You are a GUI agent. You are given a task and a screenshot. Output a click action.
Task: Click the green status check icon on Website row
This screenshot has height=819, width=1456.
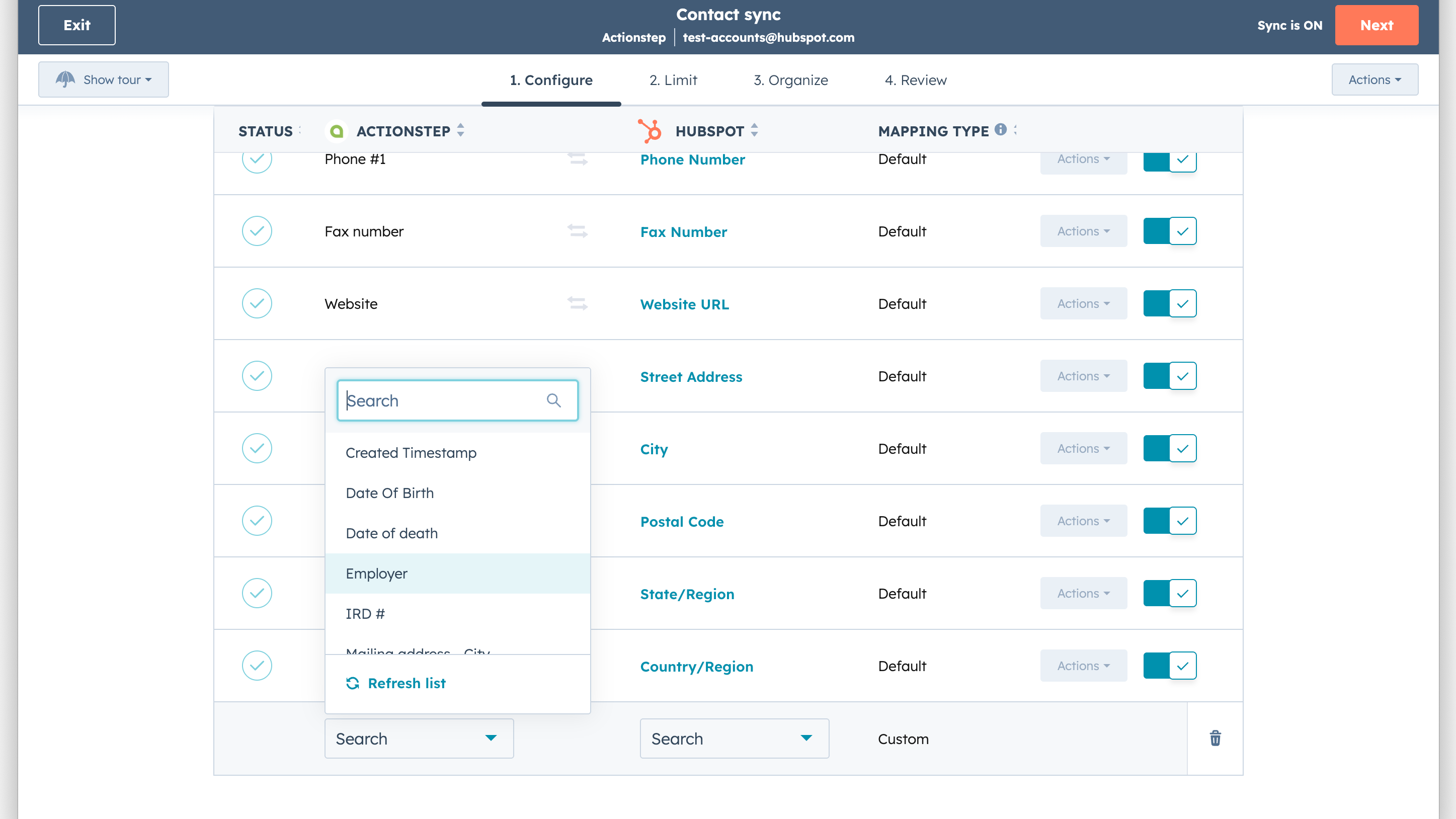[257, 303]
